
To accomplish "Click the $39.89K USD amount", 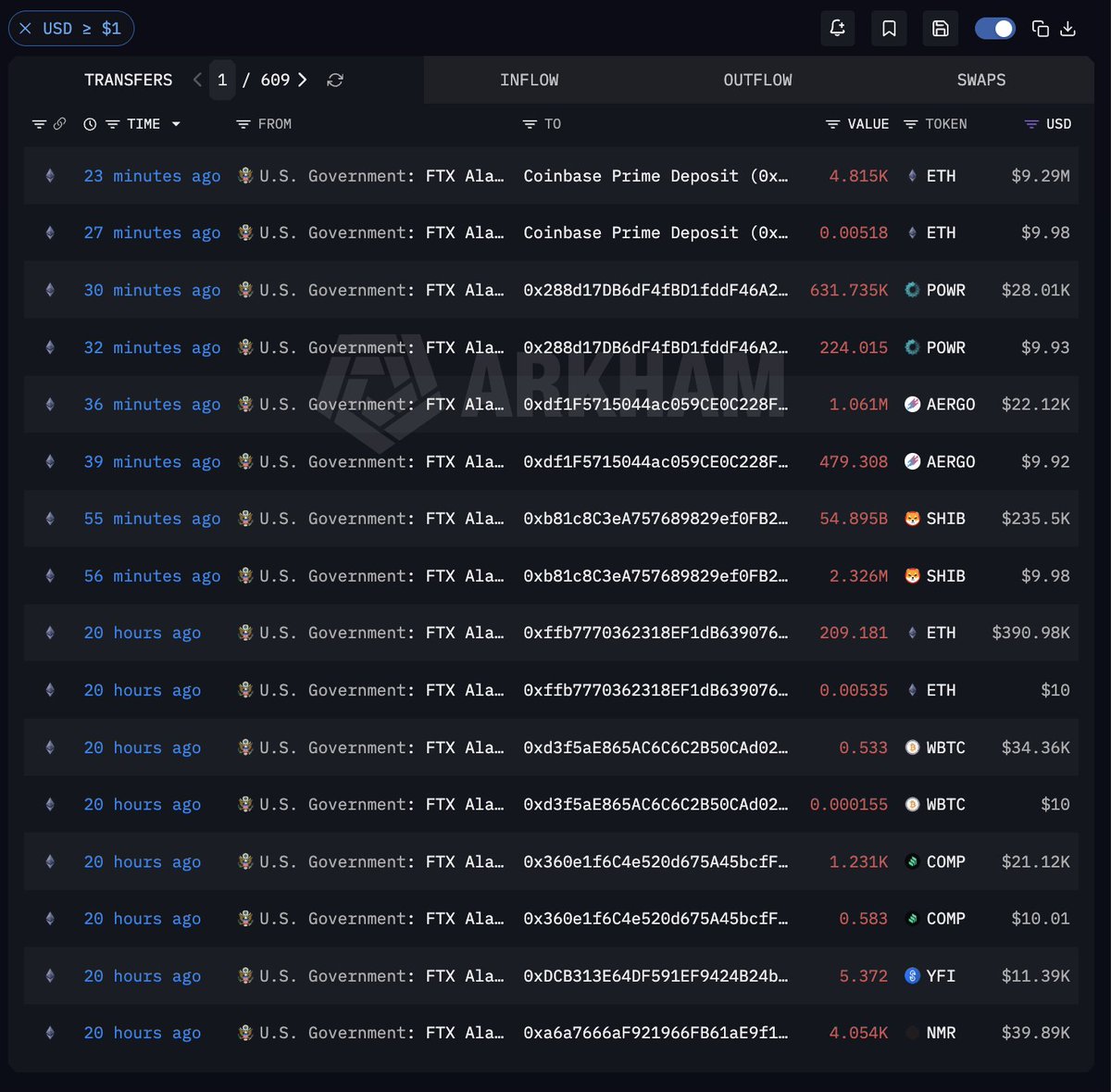I will 1036,1033.
